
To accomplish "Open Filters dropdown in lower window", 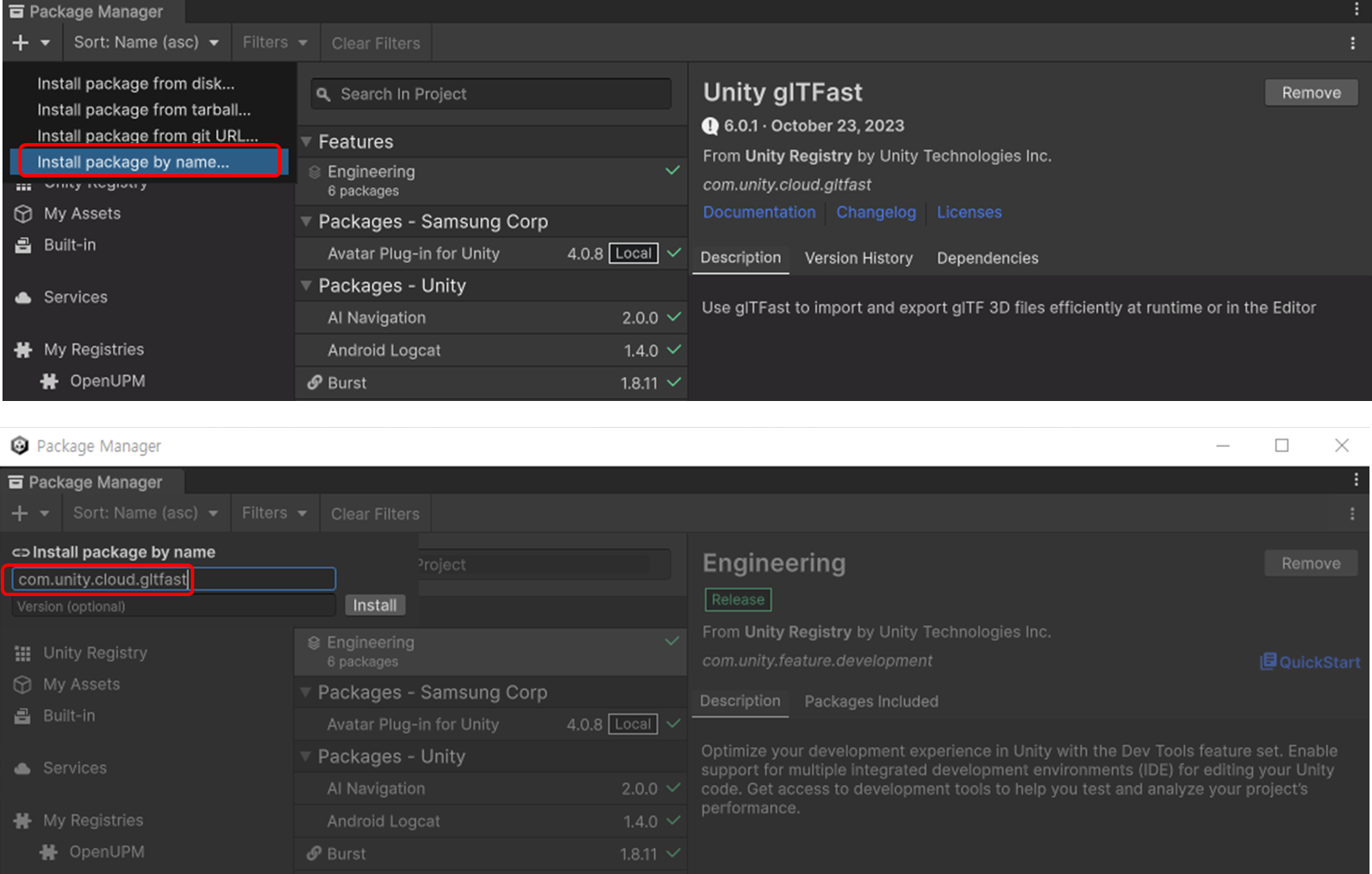I will pyautogui.click(x=274, y=513).
